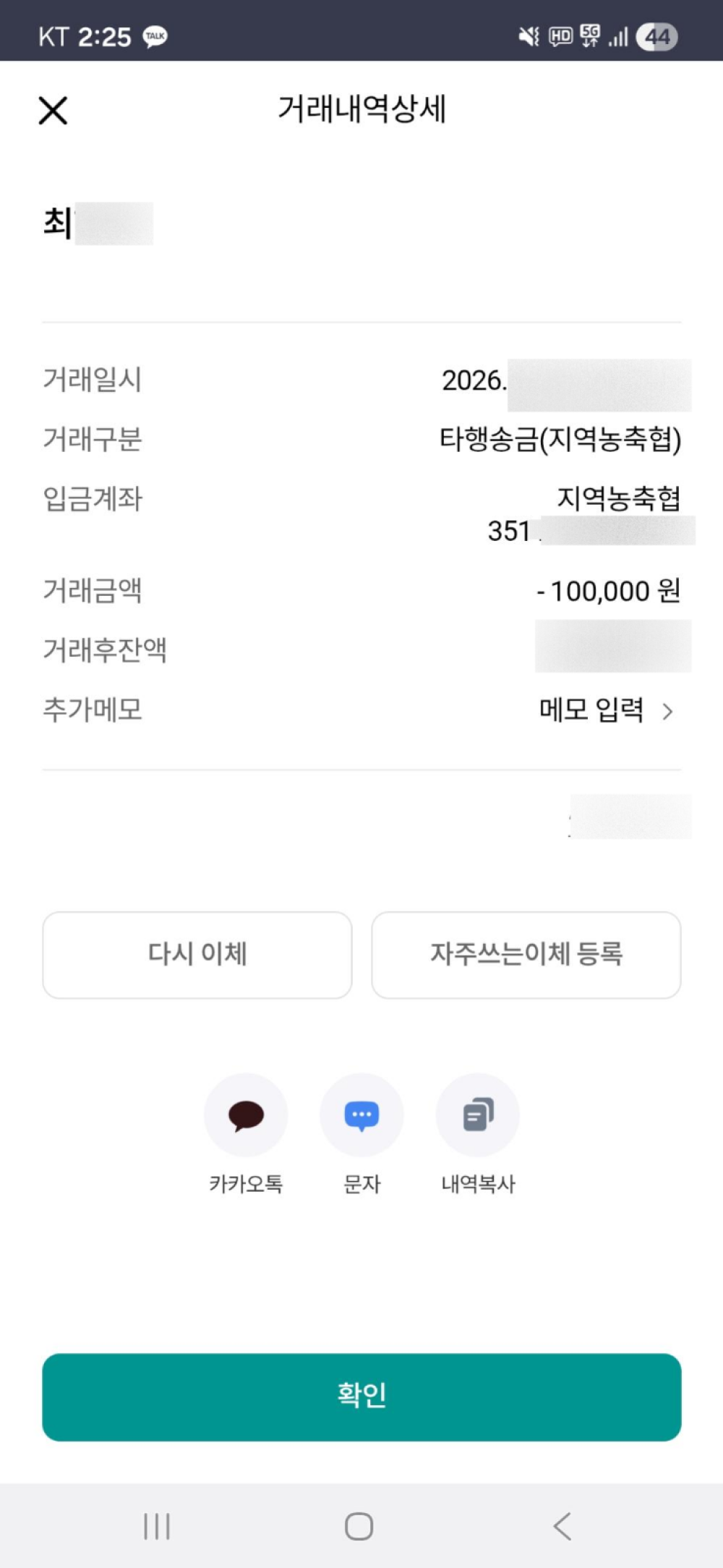Tap the 카카오톡 label
Screen dimensions: 723x1568
(x=246, y=1184)
